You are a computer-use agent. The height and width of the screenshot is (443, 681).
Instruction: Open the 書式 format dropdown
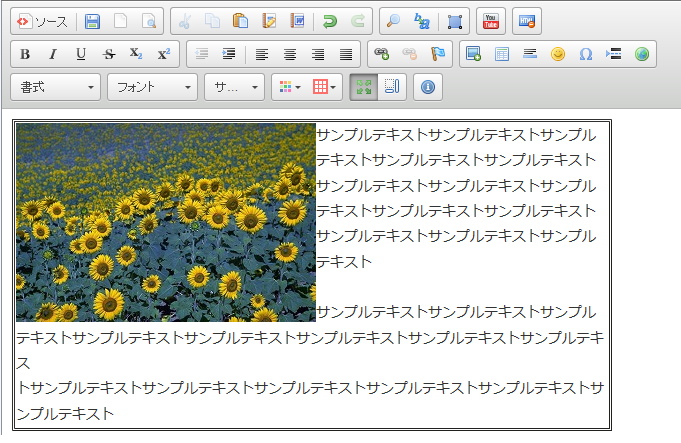(x=57, y=87)
